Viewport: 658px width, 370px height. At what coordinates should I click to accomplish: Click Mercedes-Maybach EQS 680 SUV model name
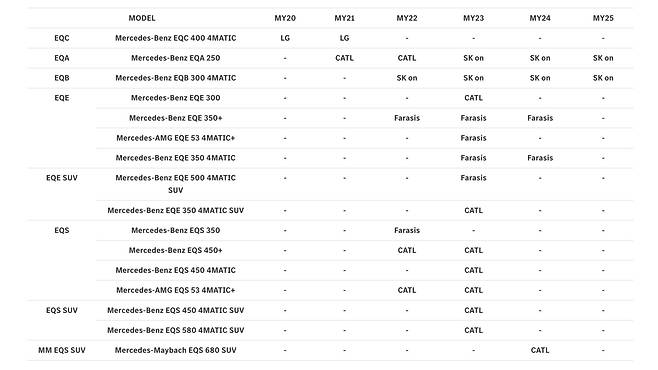click(175, 350)
